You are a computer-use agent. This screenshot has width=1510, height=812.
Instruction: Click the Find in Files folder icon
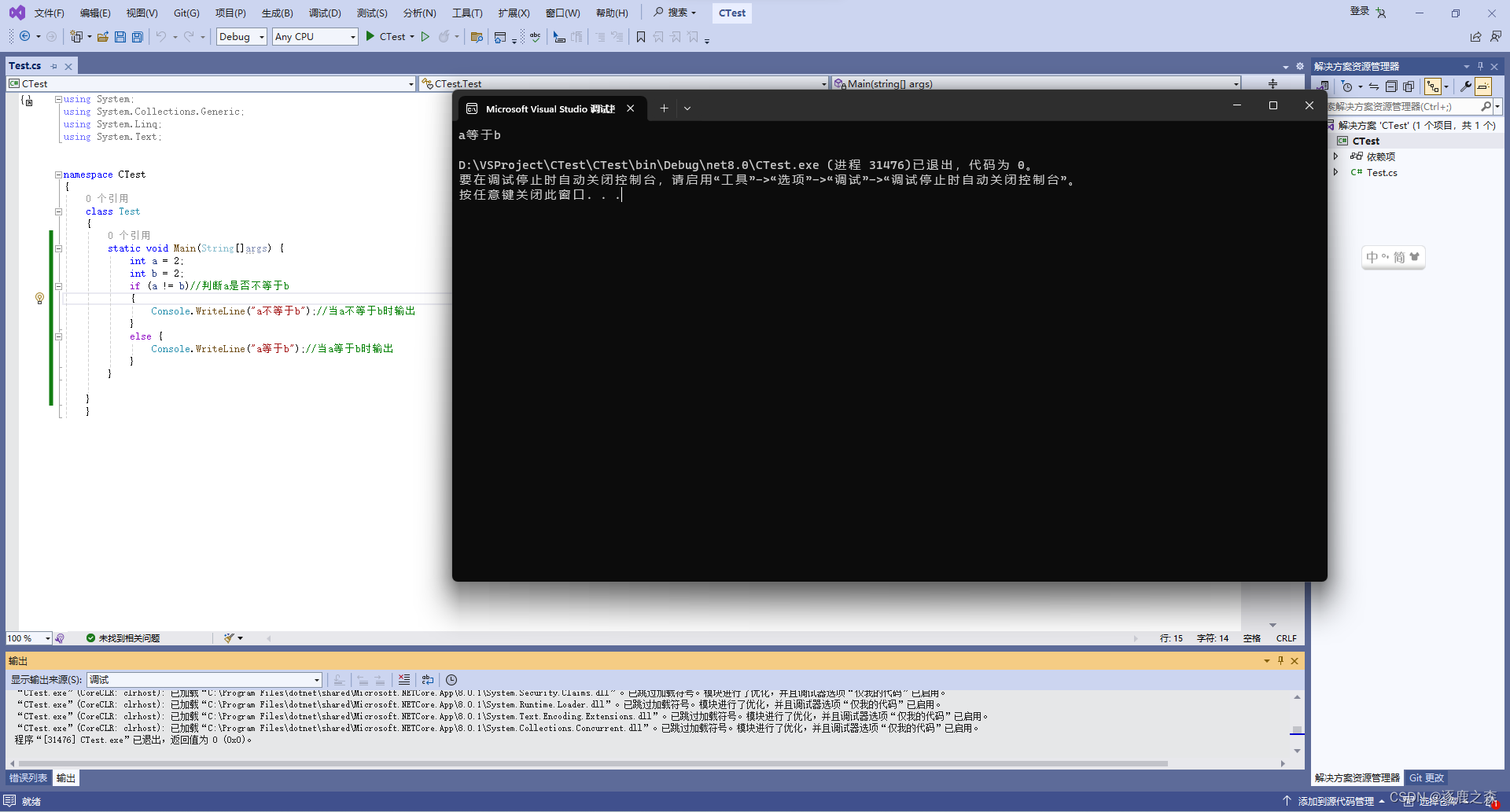click(x=477, y=37)
